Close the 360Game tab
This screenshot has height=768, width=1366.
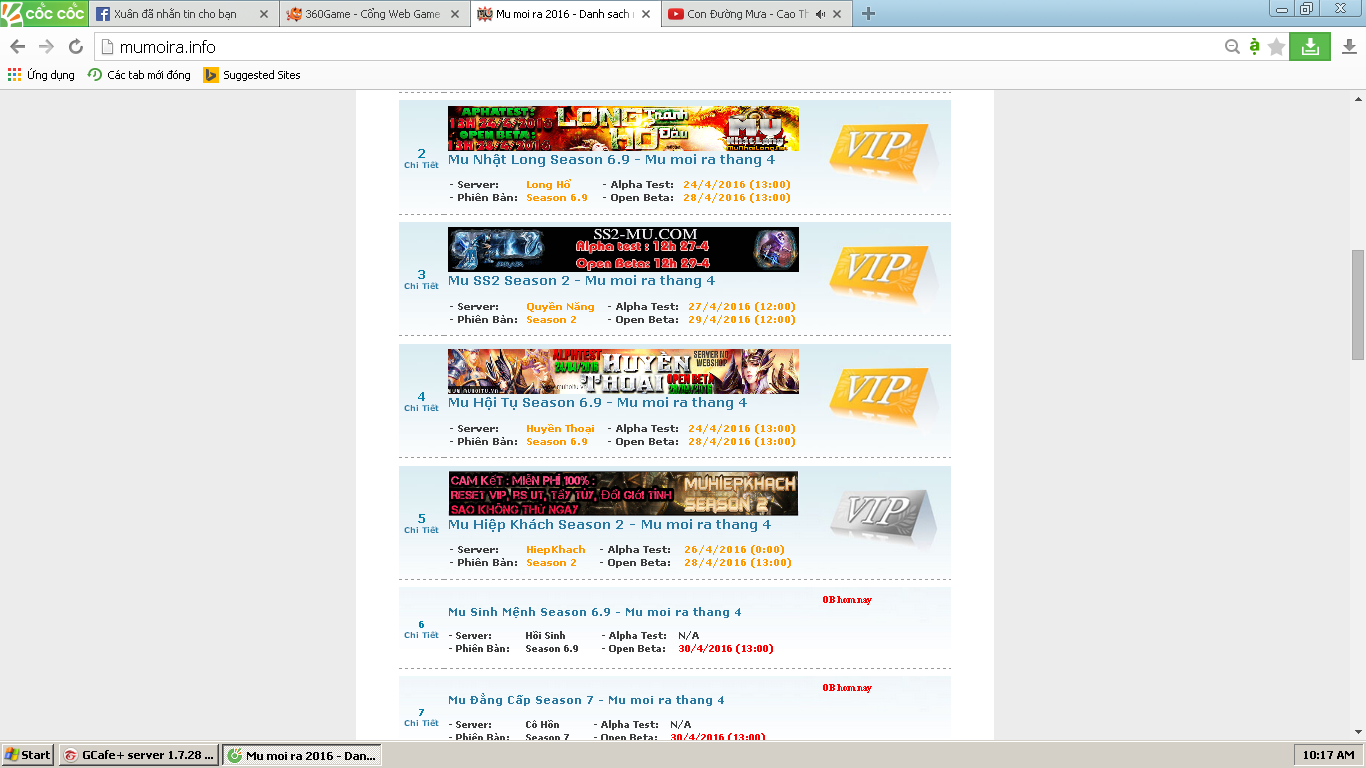[452, 14]
